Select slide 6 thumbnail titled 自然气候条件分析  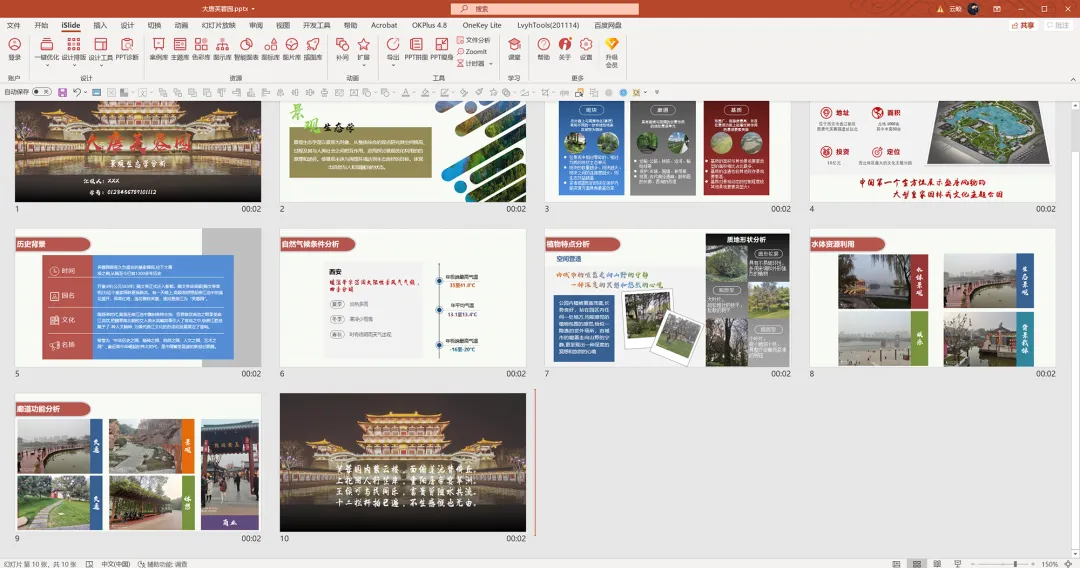coord(403,297)
